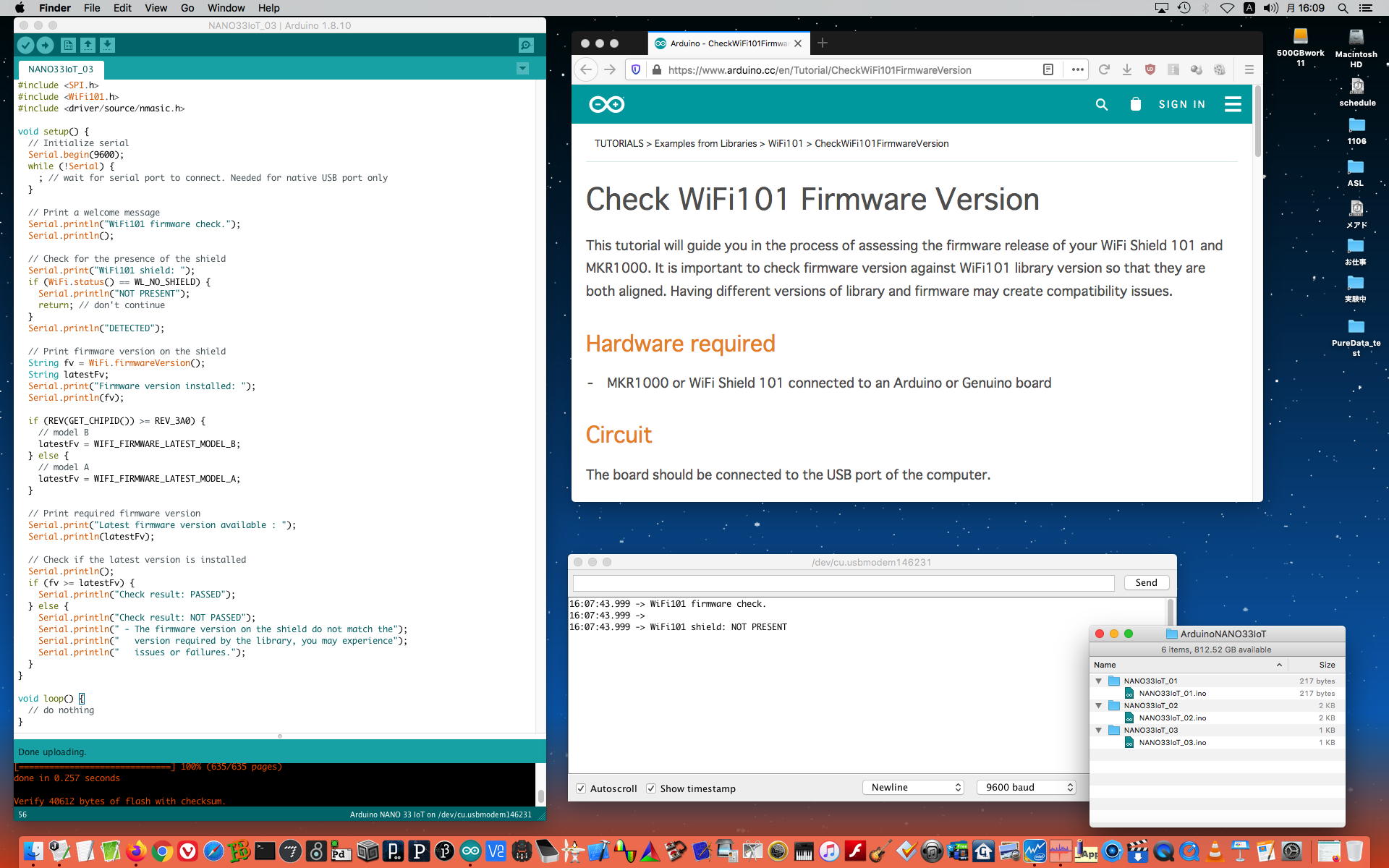
Task: Disable the Autoscroll checkbox
Action: coord(581,788)
